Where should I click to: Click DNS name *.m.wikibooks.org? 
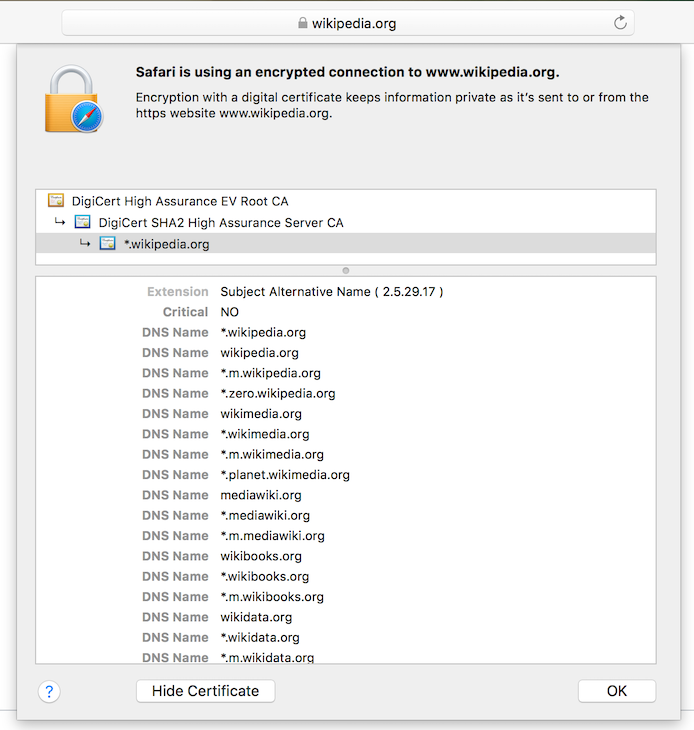272,597
